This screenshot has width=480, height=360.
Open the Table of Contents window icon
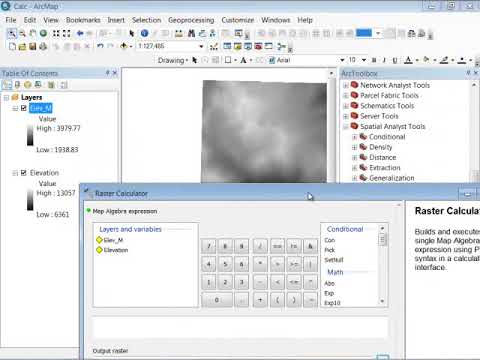click(227, 46)
